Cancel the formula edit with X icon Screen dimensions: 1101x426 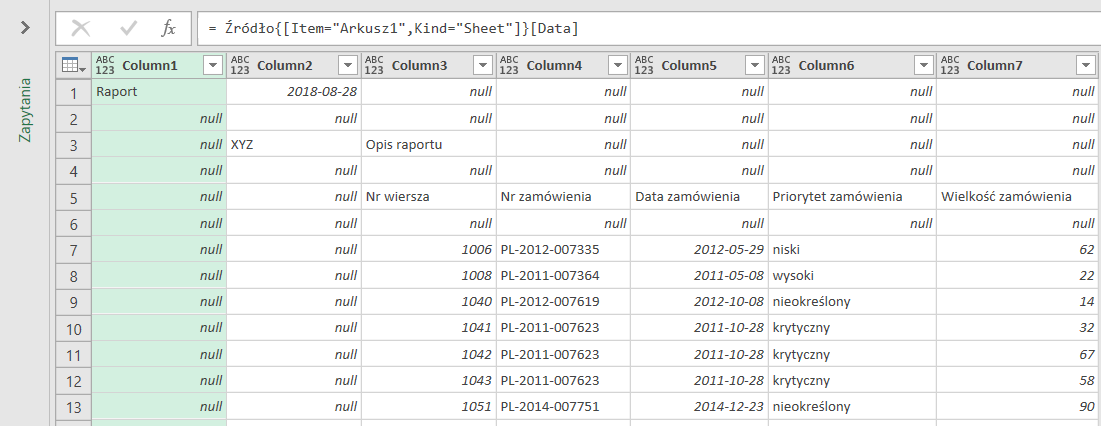point(81,28)
